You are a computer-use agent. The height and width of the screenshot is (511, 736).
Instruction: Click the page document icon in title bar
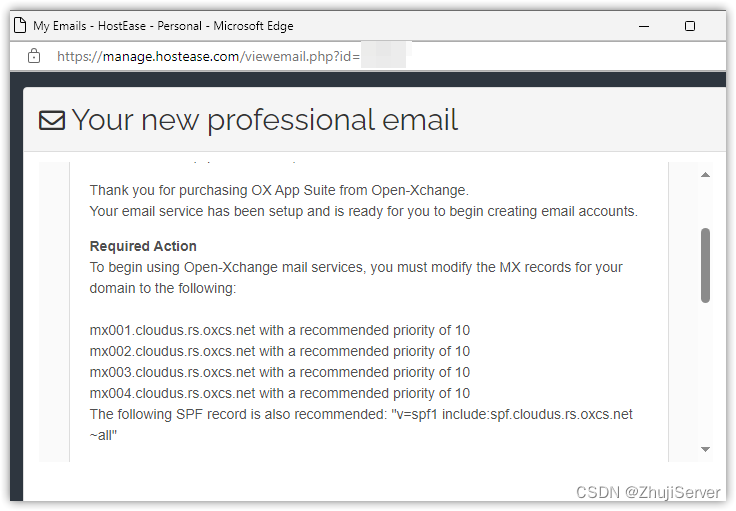pos(20,25)
